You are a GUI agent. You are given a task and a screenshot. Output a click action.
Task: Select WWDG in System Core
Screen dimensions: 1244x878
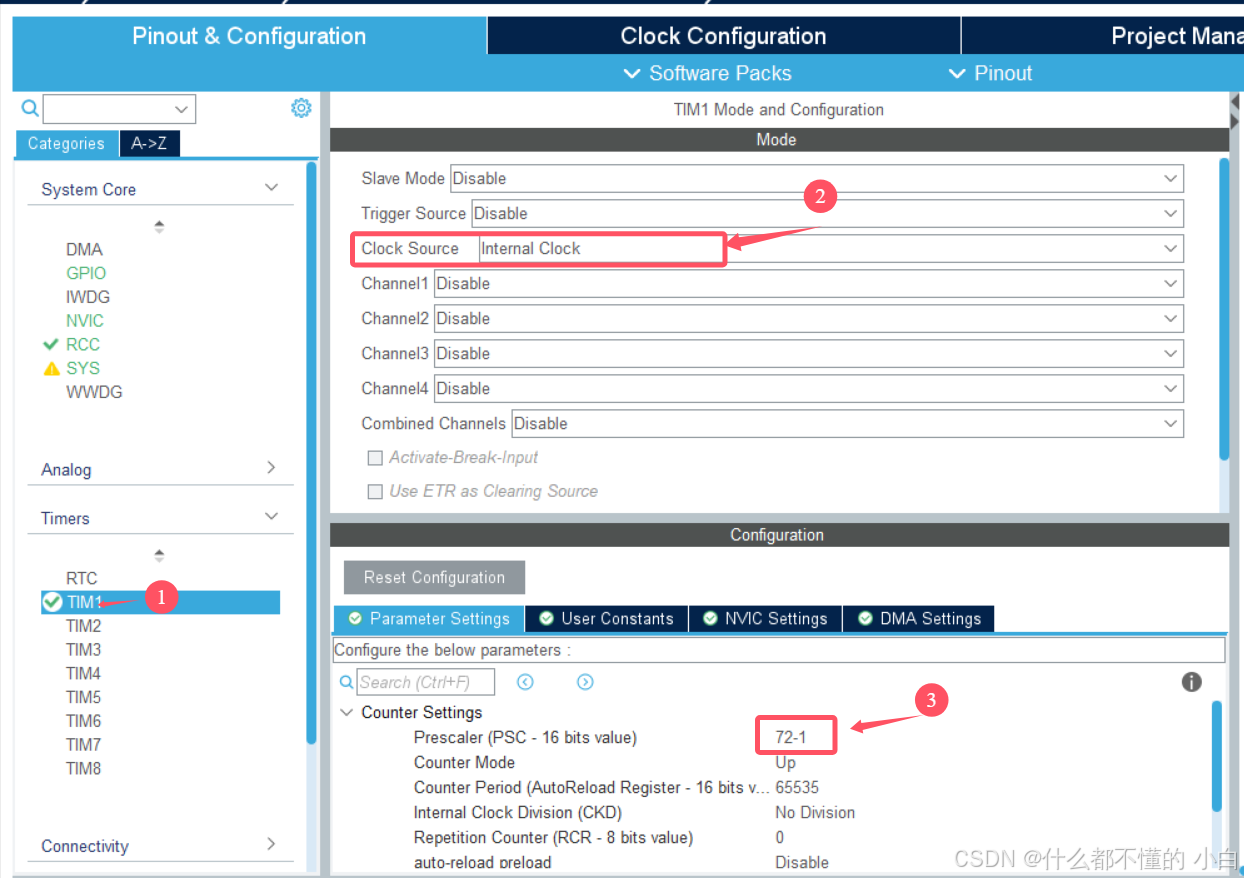coord(94,392)
